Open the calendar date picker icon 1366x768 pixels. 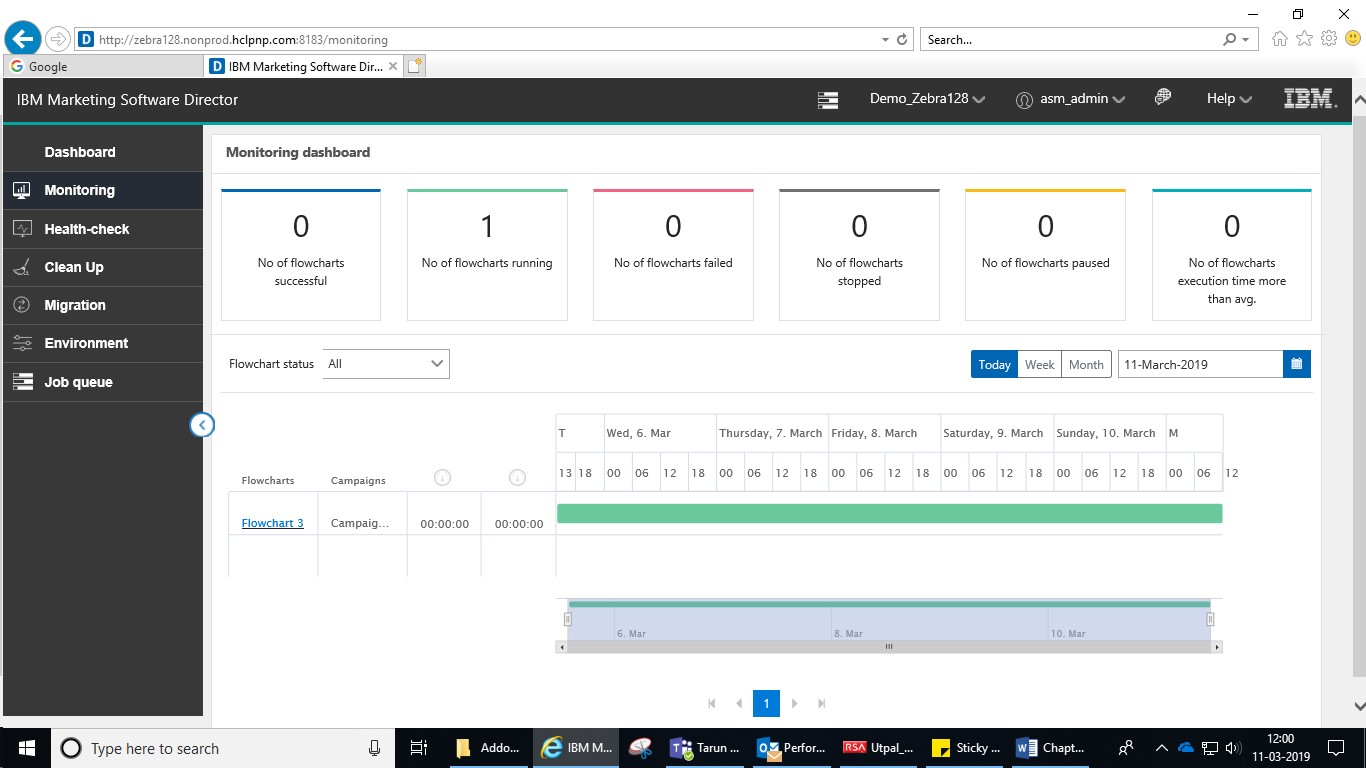(x=1296, y=364)
